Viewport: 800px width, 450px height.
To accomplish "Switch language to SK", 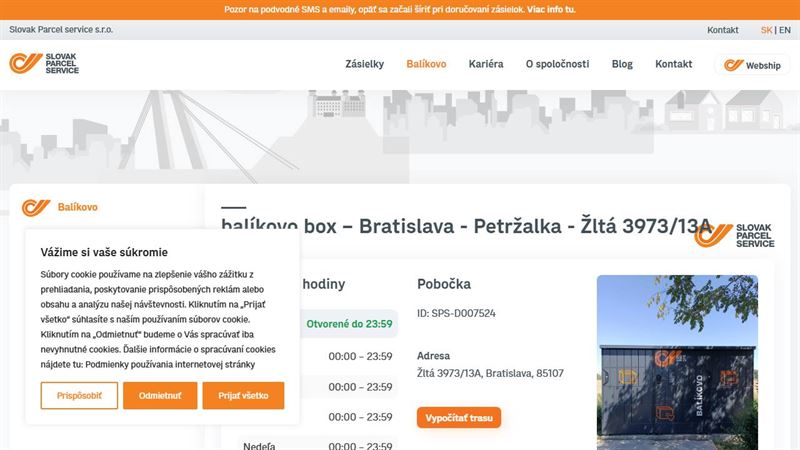I will pos(766,30).
